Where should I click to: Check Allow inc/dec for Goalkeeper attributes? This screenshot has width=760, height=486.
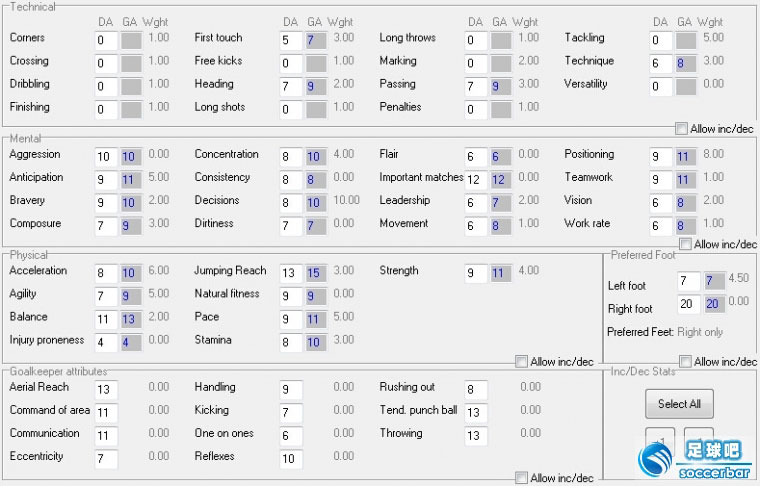(x=521, y=478)
